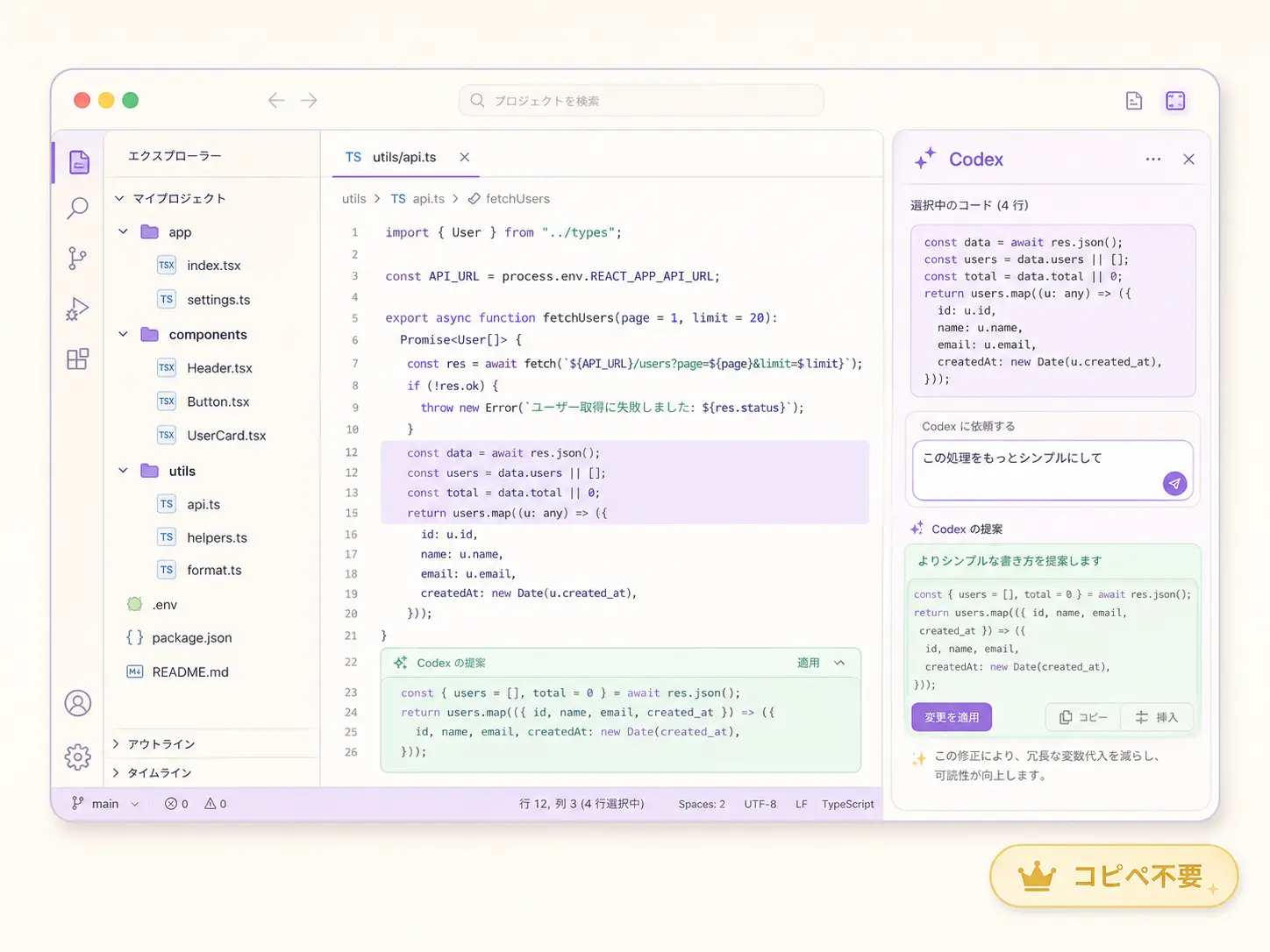This screenshot has width=1270, height=952.
Task: Close the Codex panel
Action: tap(1188, 160)
